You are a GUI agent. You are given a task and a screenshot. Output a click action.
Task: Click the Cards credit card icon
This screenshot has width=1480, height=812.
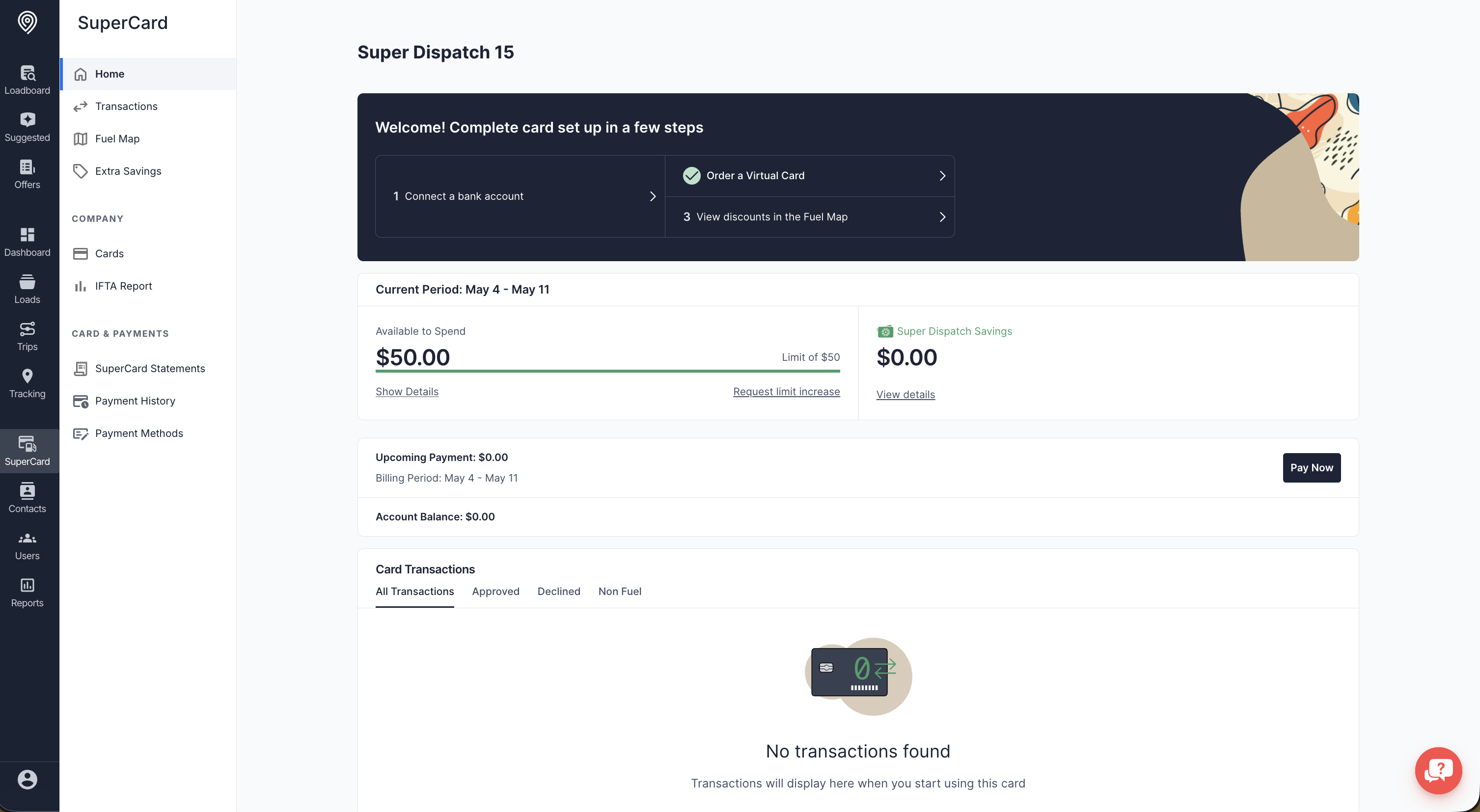[x=81, y=254]
